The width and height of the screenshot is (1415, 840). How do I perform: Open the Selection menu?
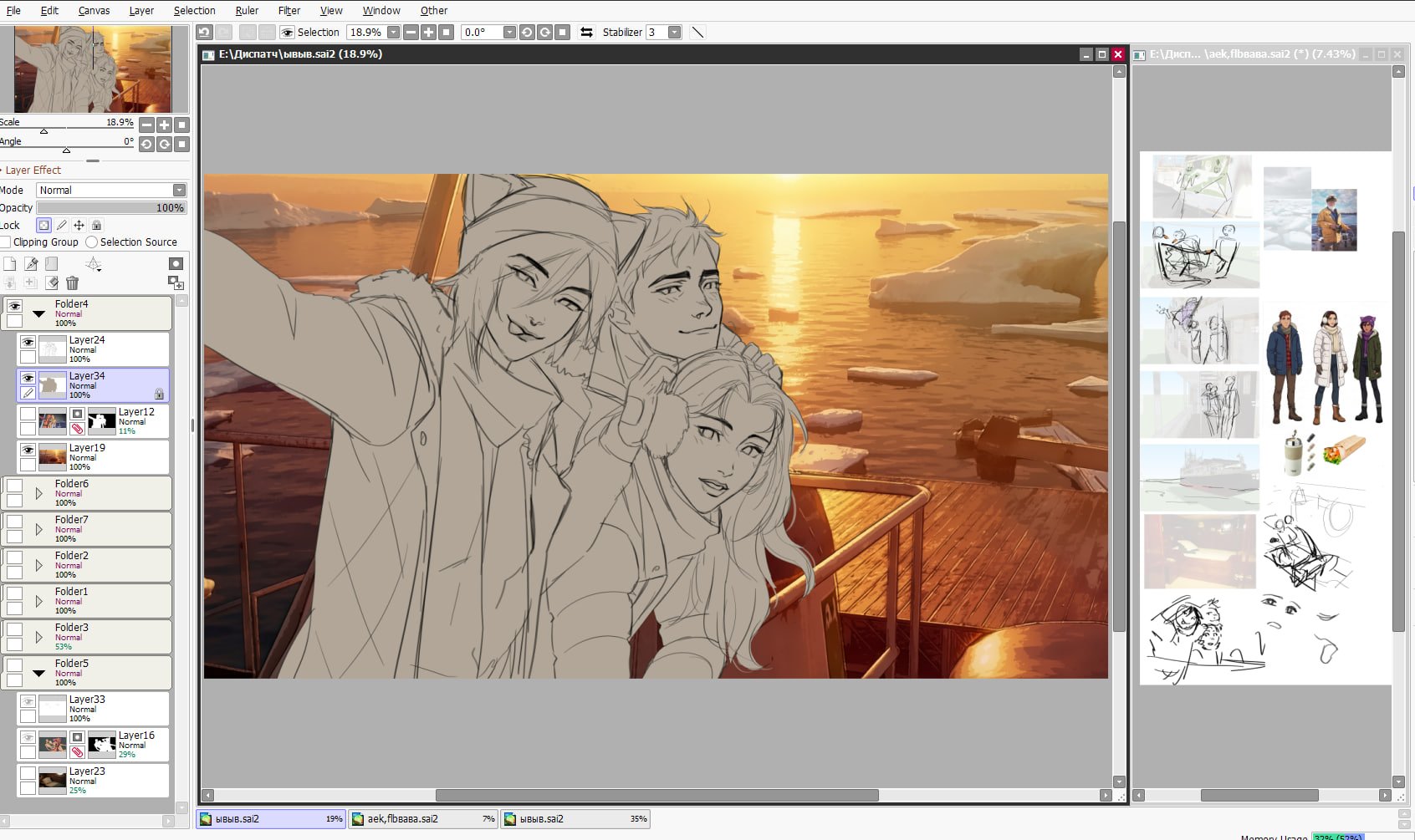click(195, 11)
